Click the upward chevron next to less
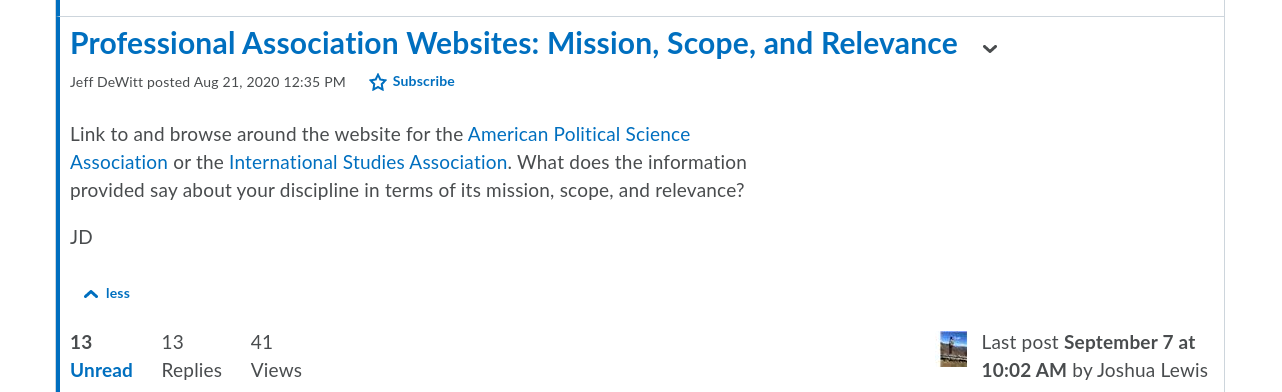The width and height of the screenshot is (1282, 392). tap(91, 294)
